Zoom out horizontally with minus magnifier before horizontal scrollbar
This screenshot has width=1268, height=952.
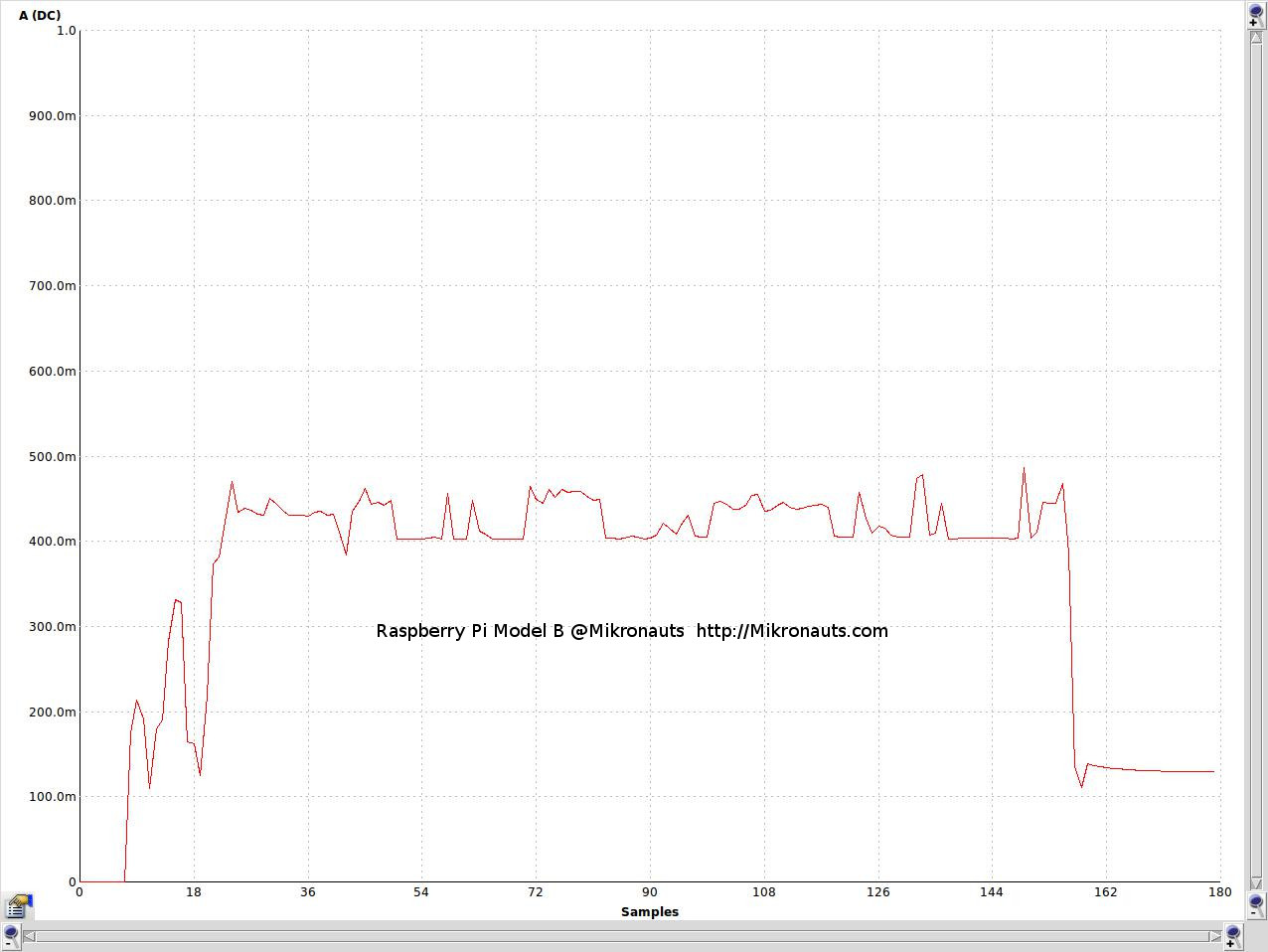(10, 936)
